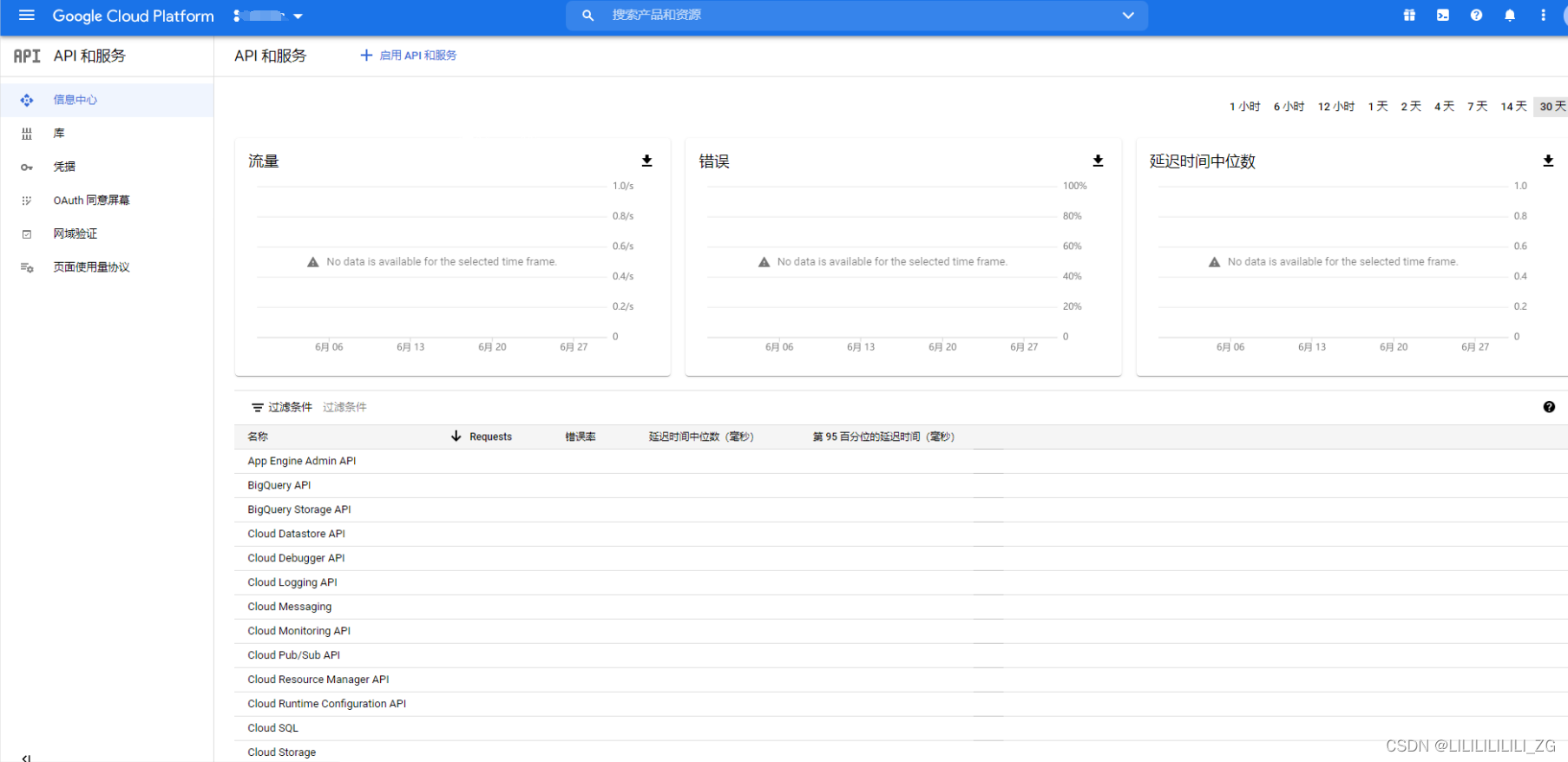Open Cloud Resource Manager API row
Screen dimensions: 1568x762
tap(901, 680)
